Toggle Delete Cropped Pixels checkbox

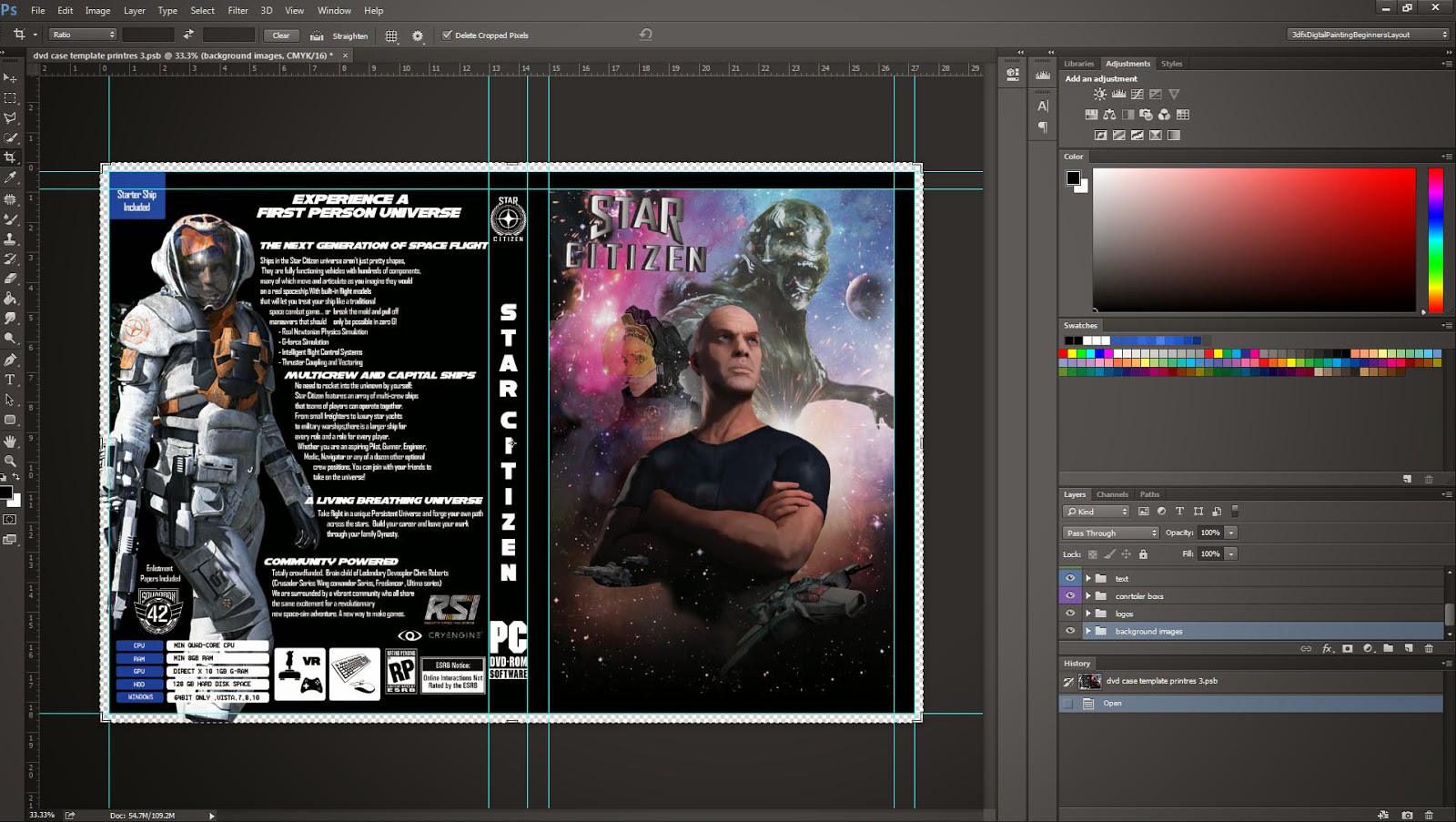tap(447, 36)
